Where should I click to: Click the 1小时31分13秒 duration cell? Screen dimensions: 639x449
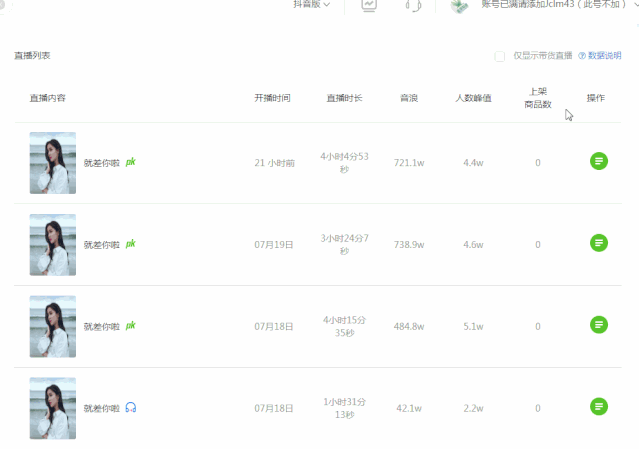[344, 408]
